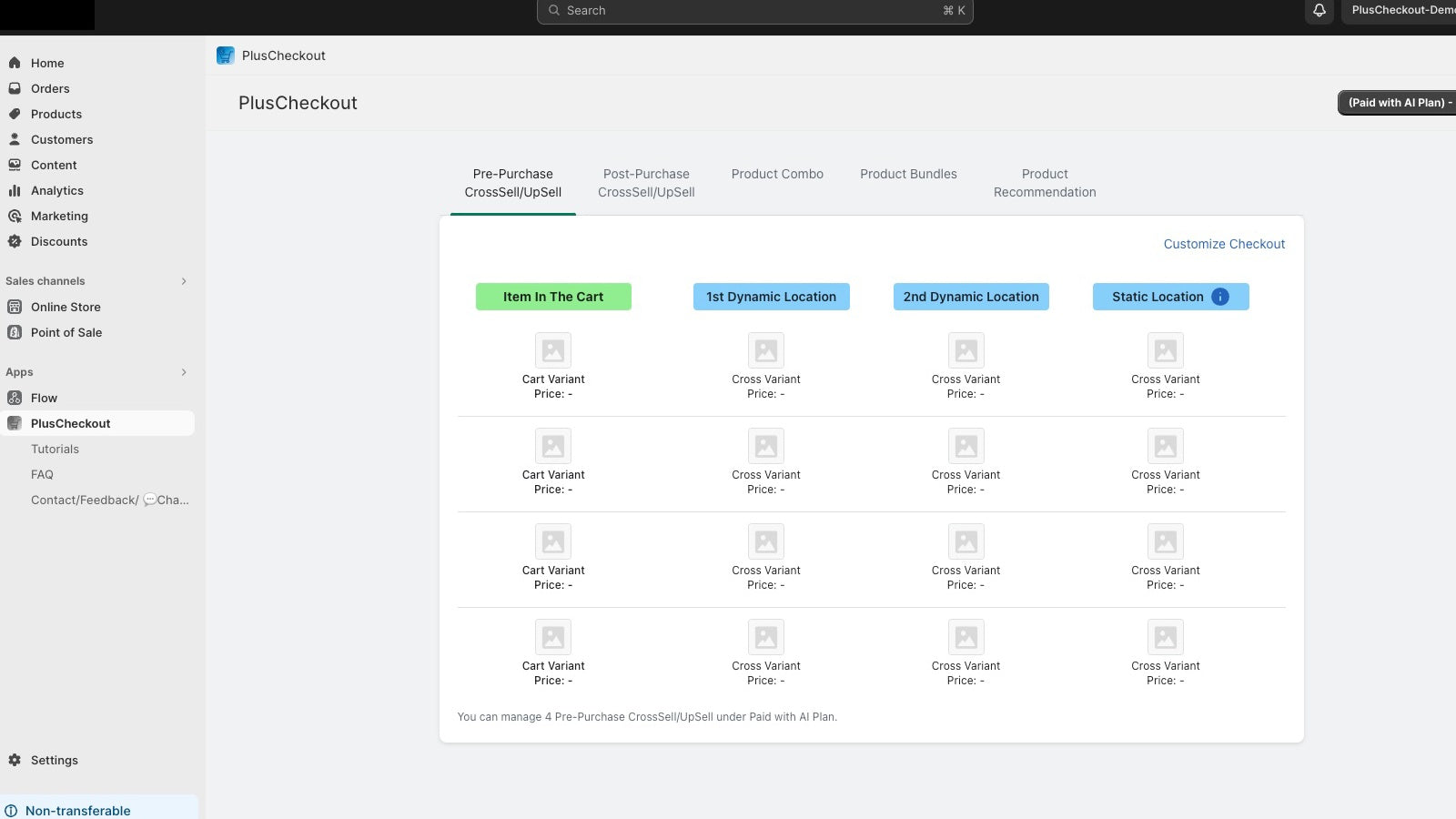Screen dimensions: 1456x819
Task: Open the PlusCheckout-Demo store menu
Action: coord(1400,11)
